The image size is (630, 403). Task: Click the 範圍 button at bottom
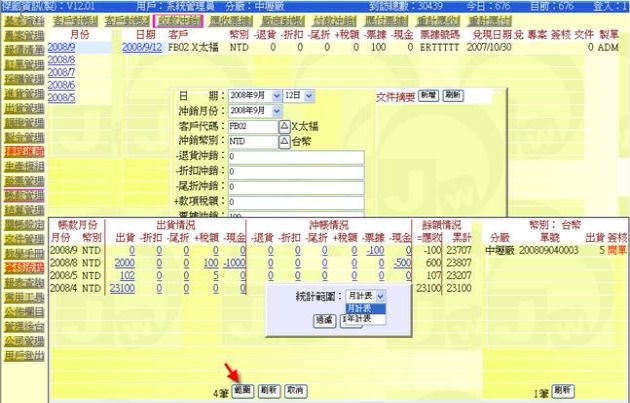coord(241,390)
